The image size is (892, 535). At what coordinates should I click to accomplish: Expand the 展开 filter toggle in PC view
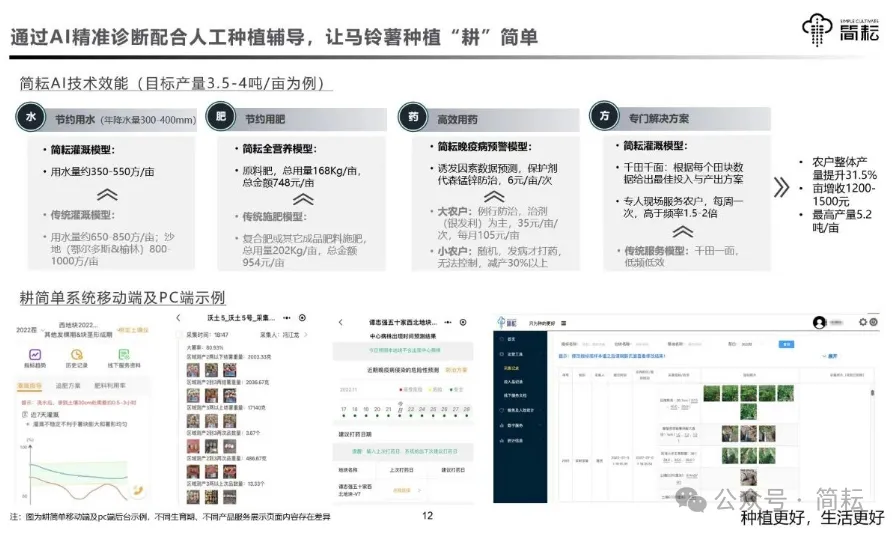pos(830,356)
